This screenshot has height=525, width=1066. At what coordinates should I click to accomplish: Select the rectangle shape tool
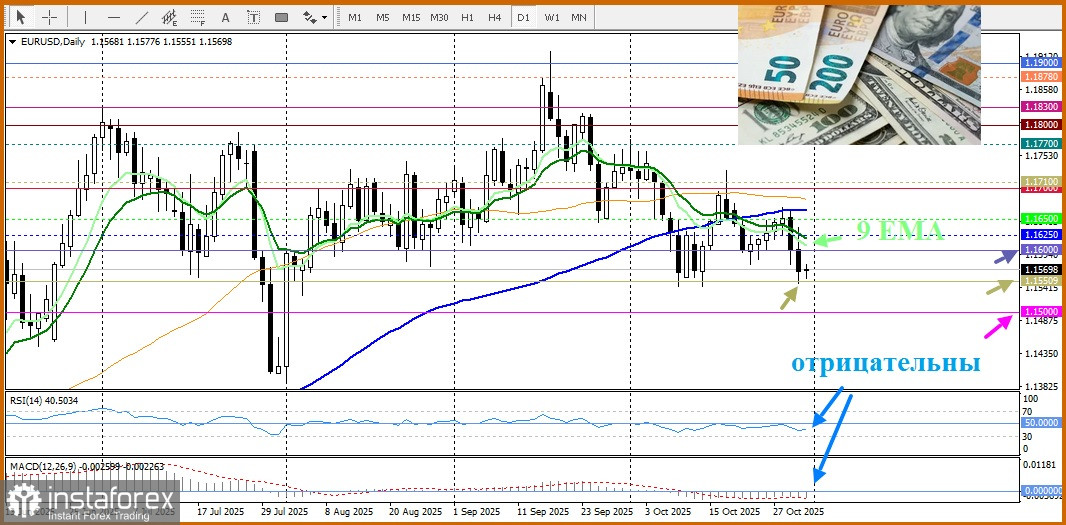pos(281,17)
